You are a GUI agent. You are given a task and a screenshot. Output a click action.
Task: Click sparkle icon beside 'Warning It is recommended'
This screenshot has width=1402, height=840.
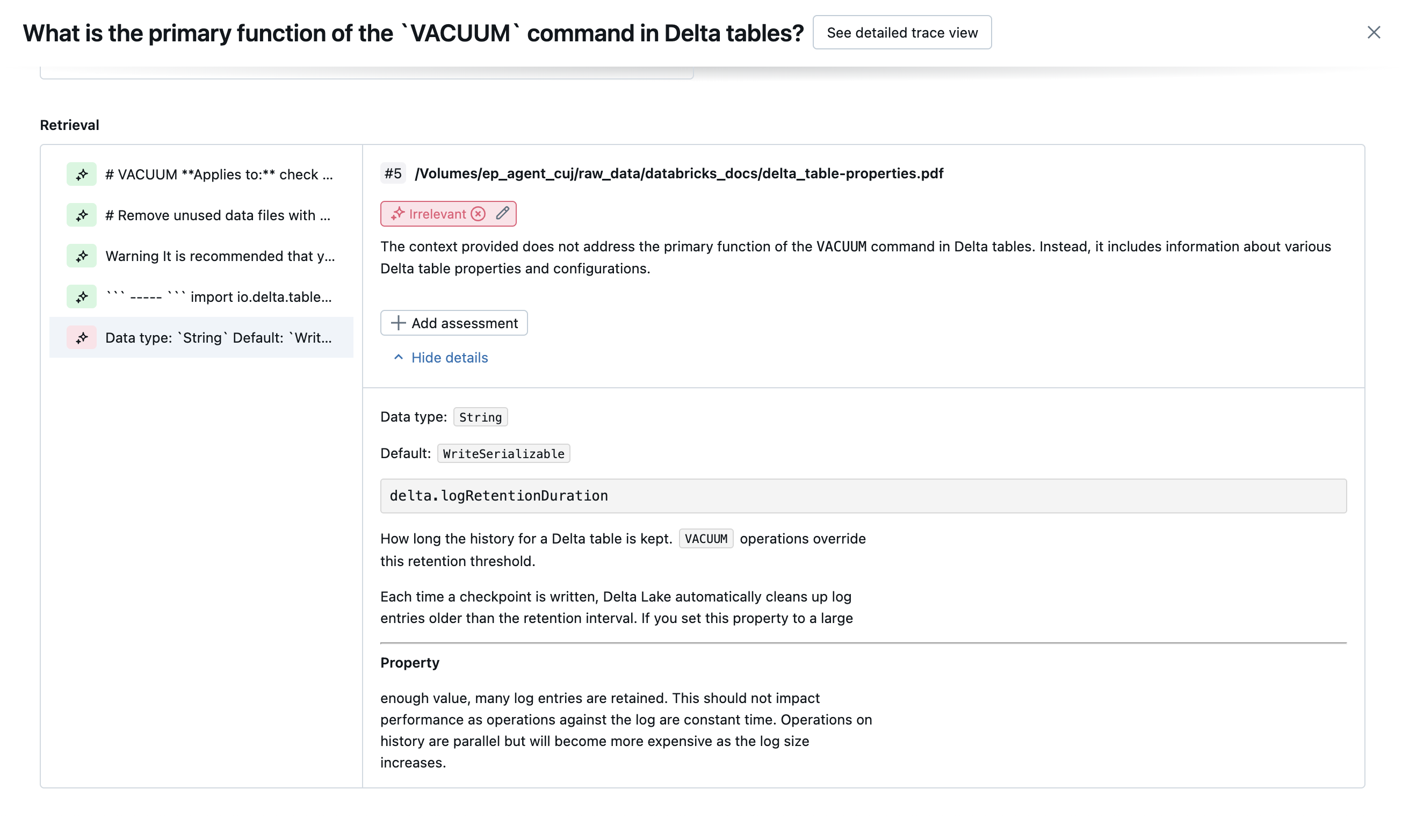coord(82,256)
